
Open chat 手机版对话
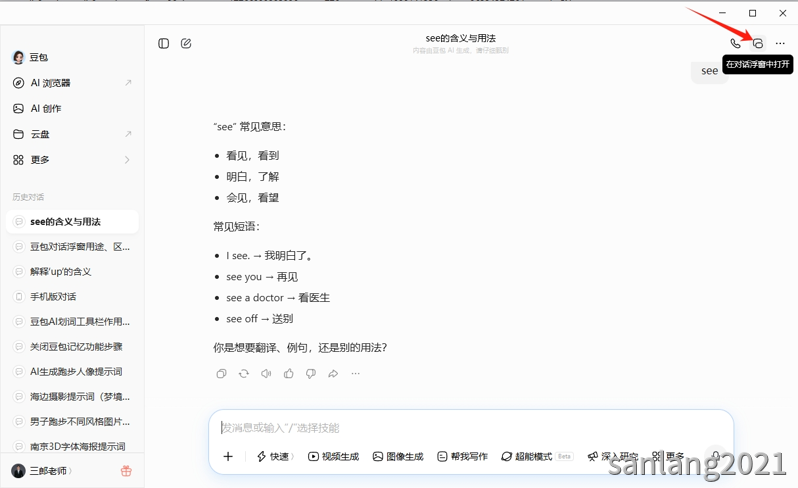pos(72,297)
